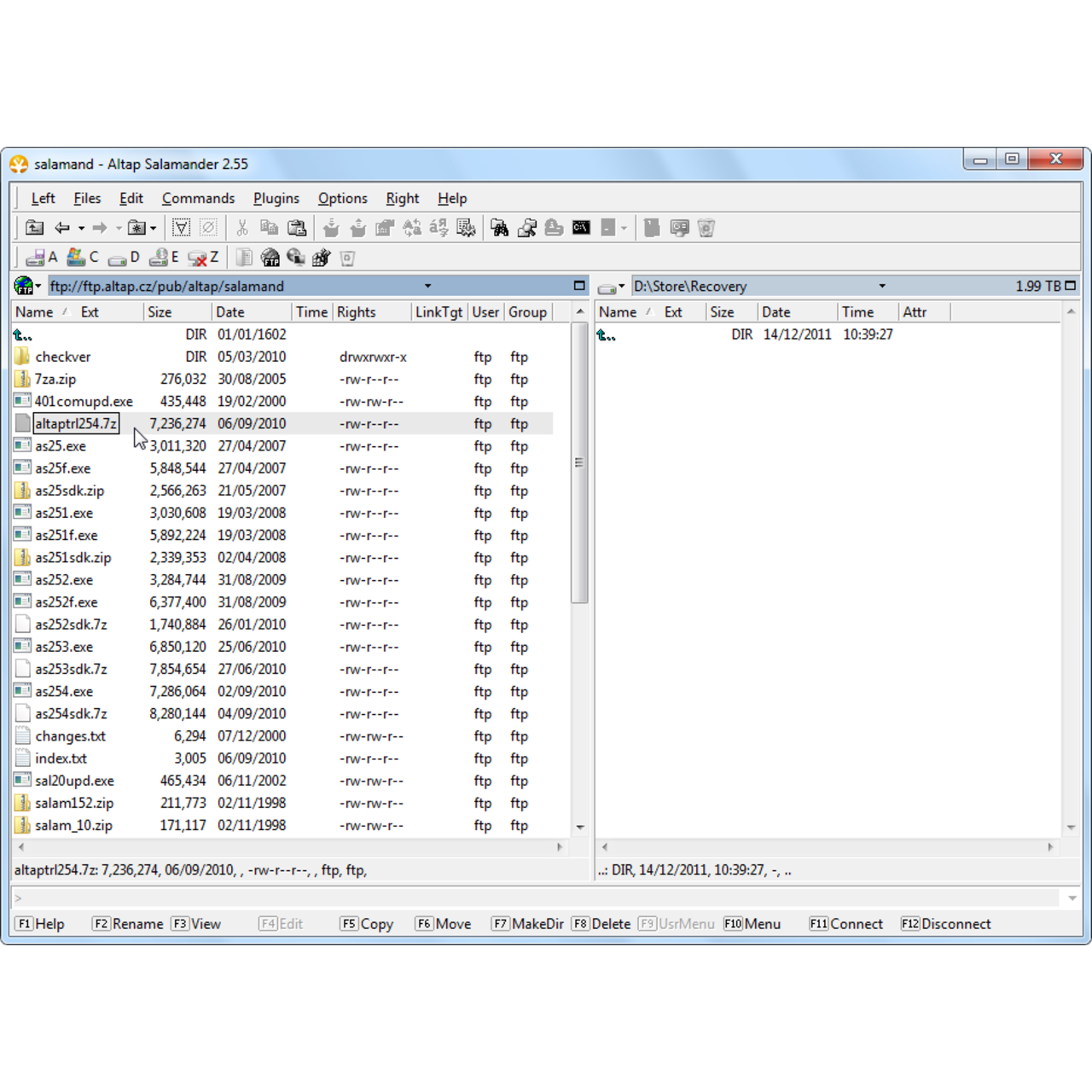Open the command shell with the C:\ icon
Screen dimensions: 1092x1092
pyautogui.click(x=582, y=228)
